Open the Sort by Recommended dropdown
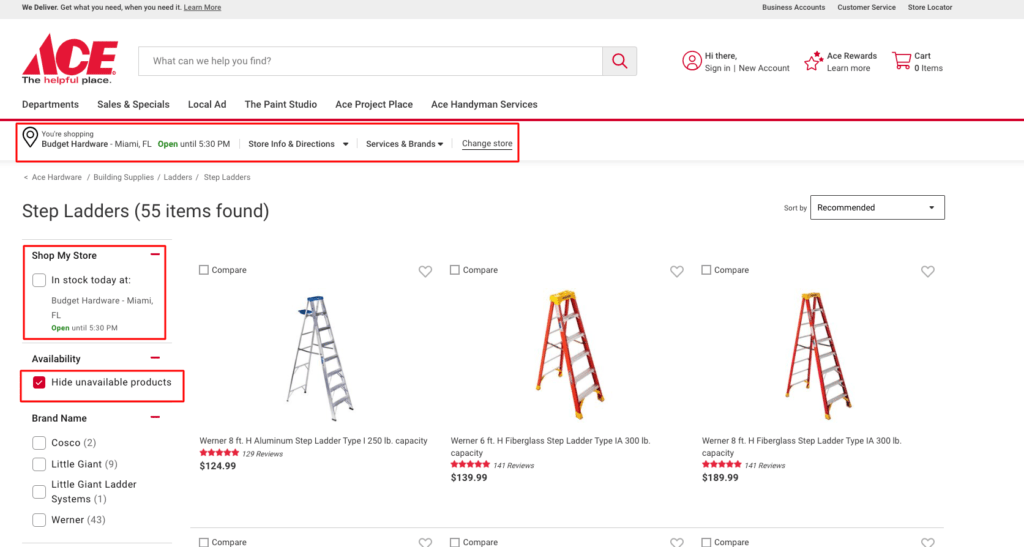1024x547 pixels. pyautogui.click(x=877, y=208)
